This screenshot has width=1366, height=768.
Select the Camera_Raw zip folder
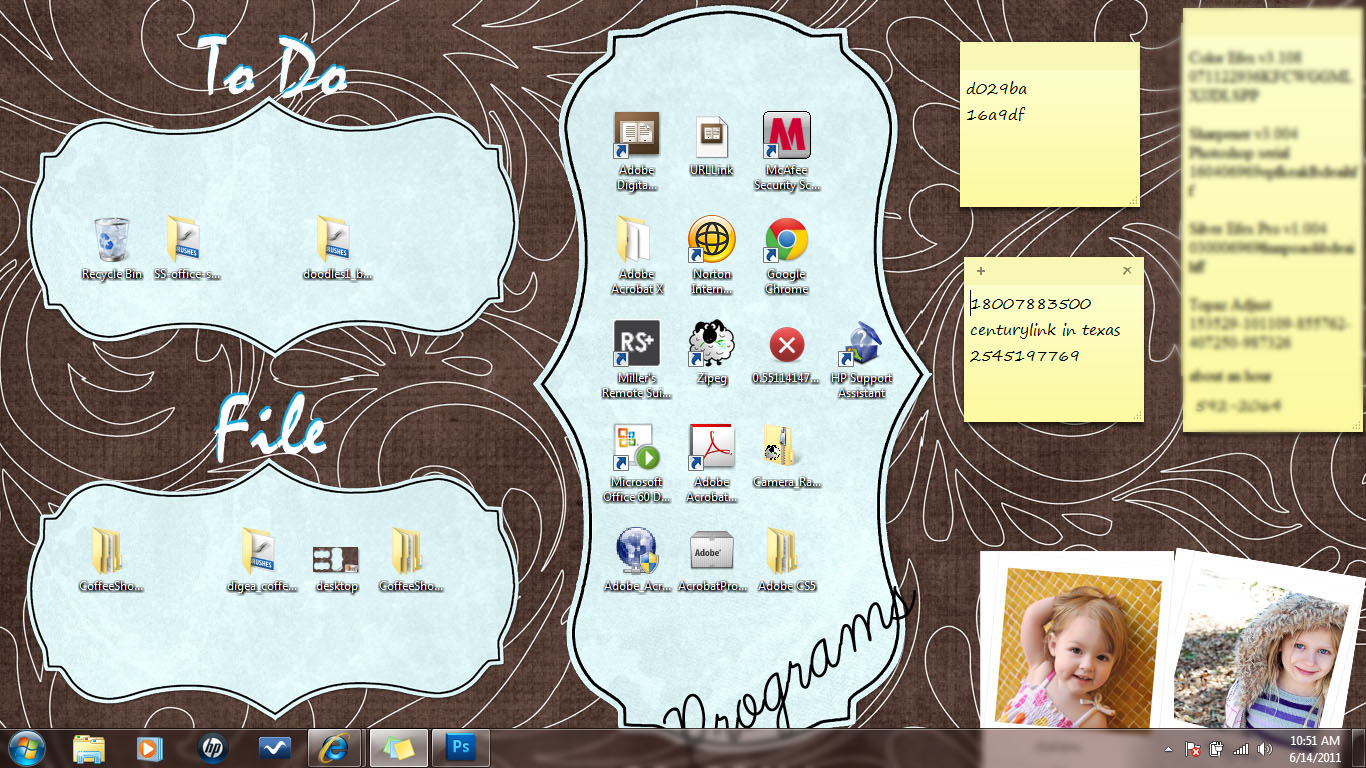(x=786, y=448)
